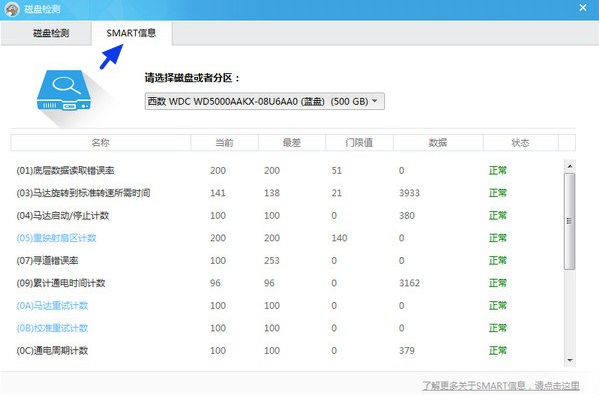Click the (0A)马达重试计数 entry

(52, 306)
